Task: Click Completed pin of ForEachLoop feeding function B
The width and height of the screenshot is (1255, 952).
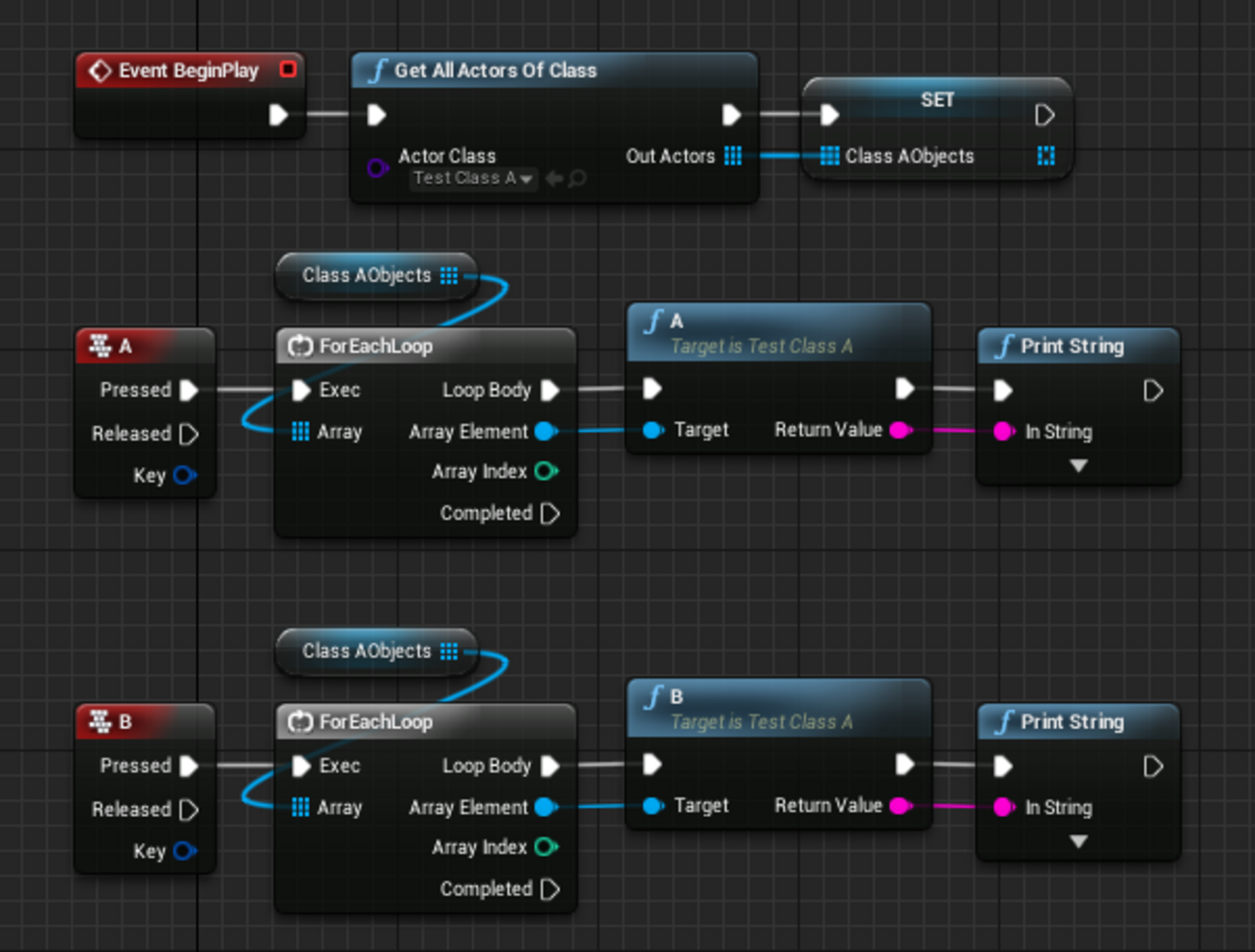Action: click(550, 888)
